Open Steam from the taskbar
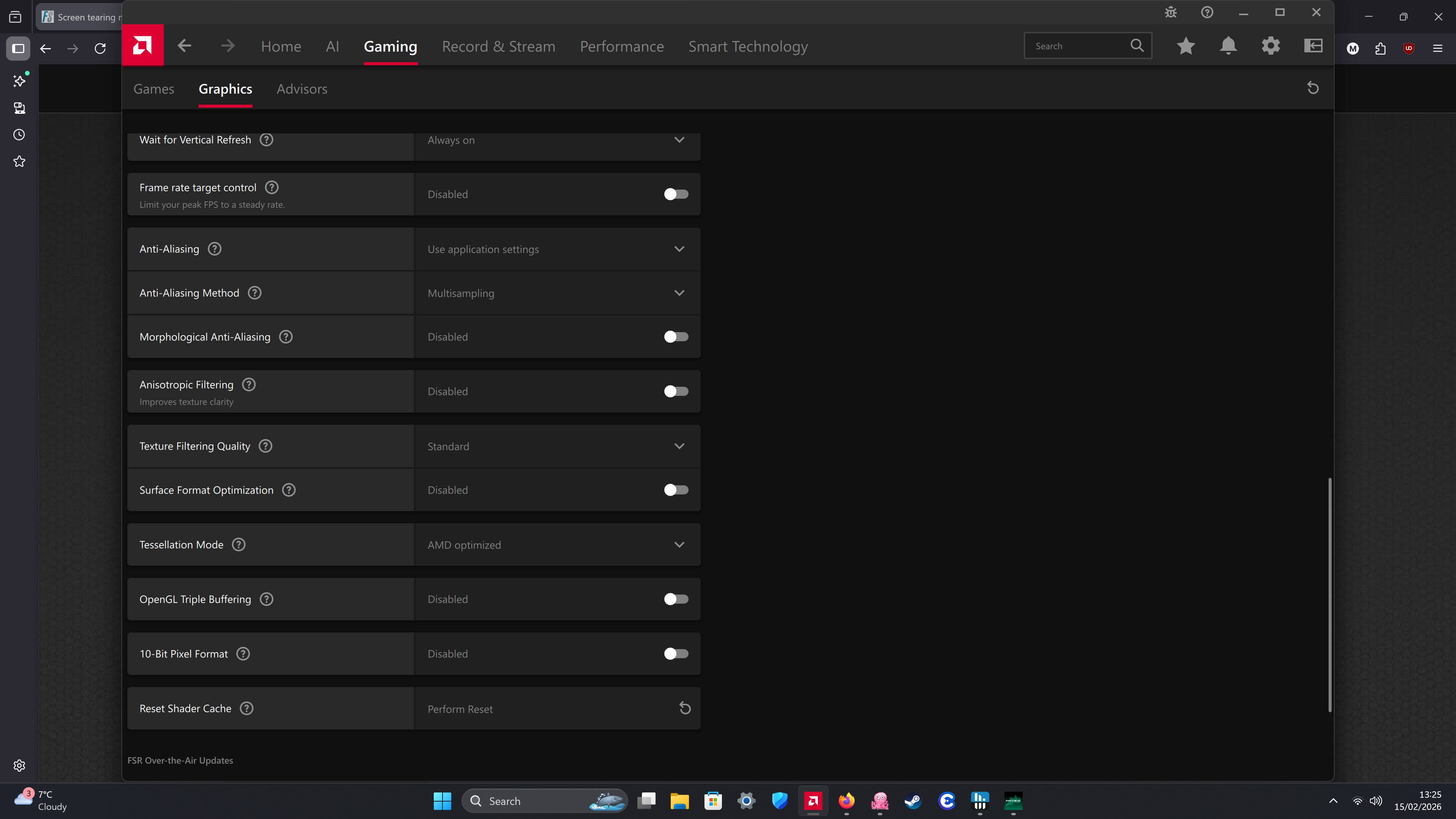 [x=913, y=801]
